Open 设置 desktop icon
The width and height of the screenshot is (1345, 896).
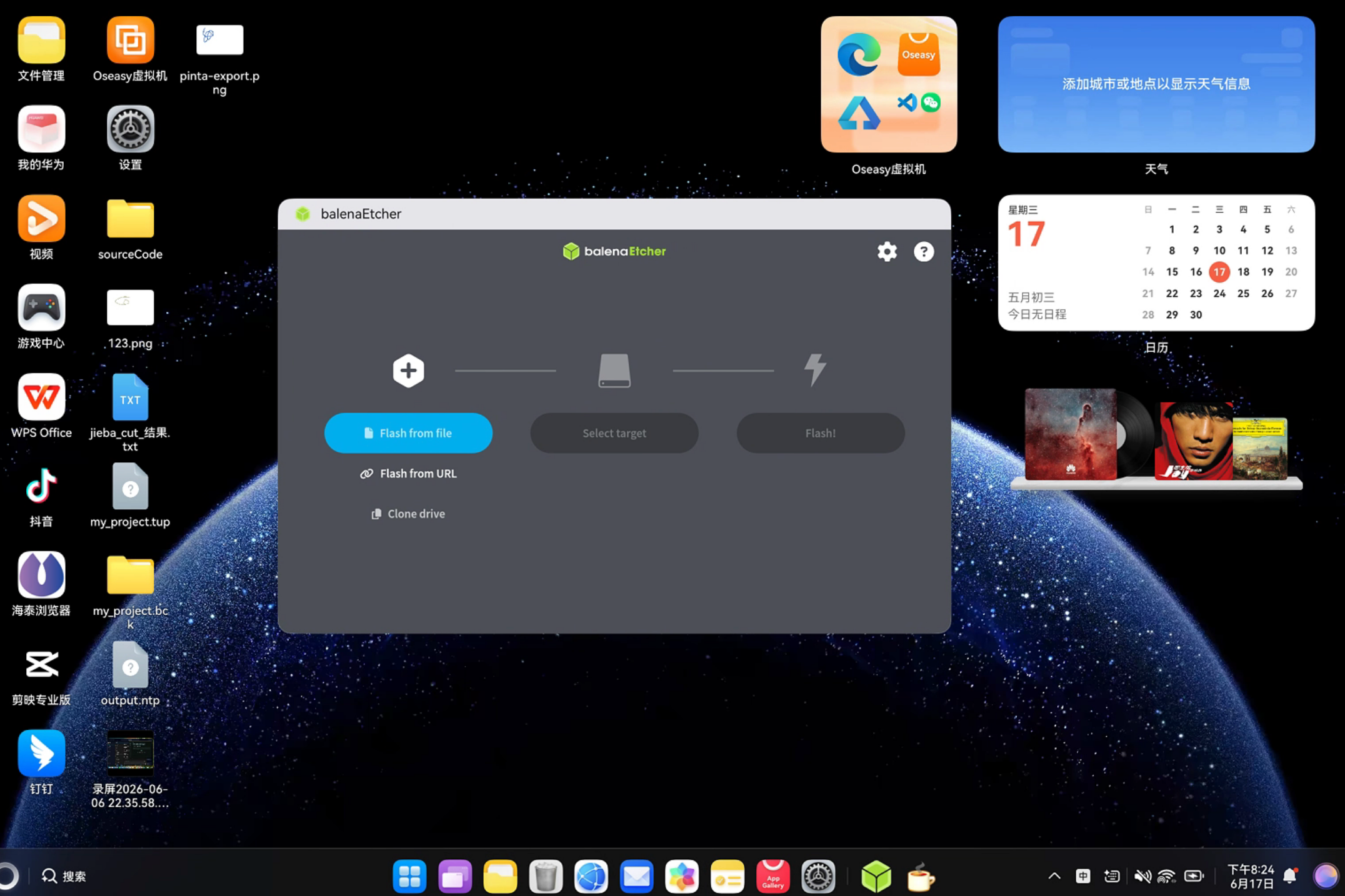click(130, 139)
